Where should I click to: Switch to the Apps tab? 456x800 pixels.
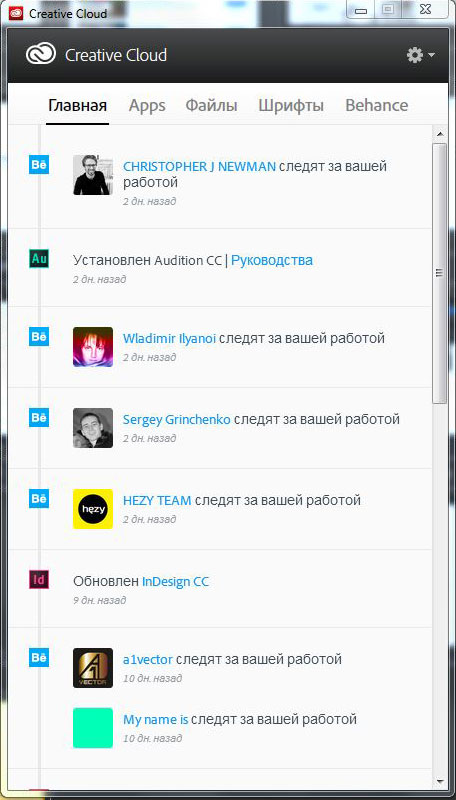click(x=147, y=106)
